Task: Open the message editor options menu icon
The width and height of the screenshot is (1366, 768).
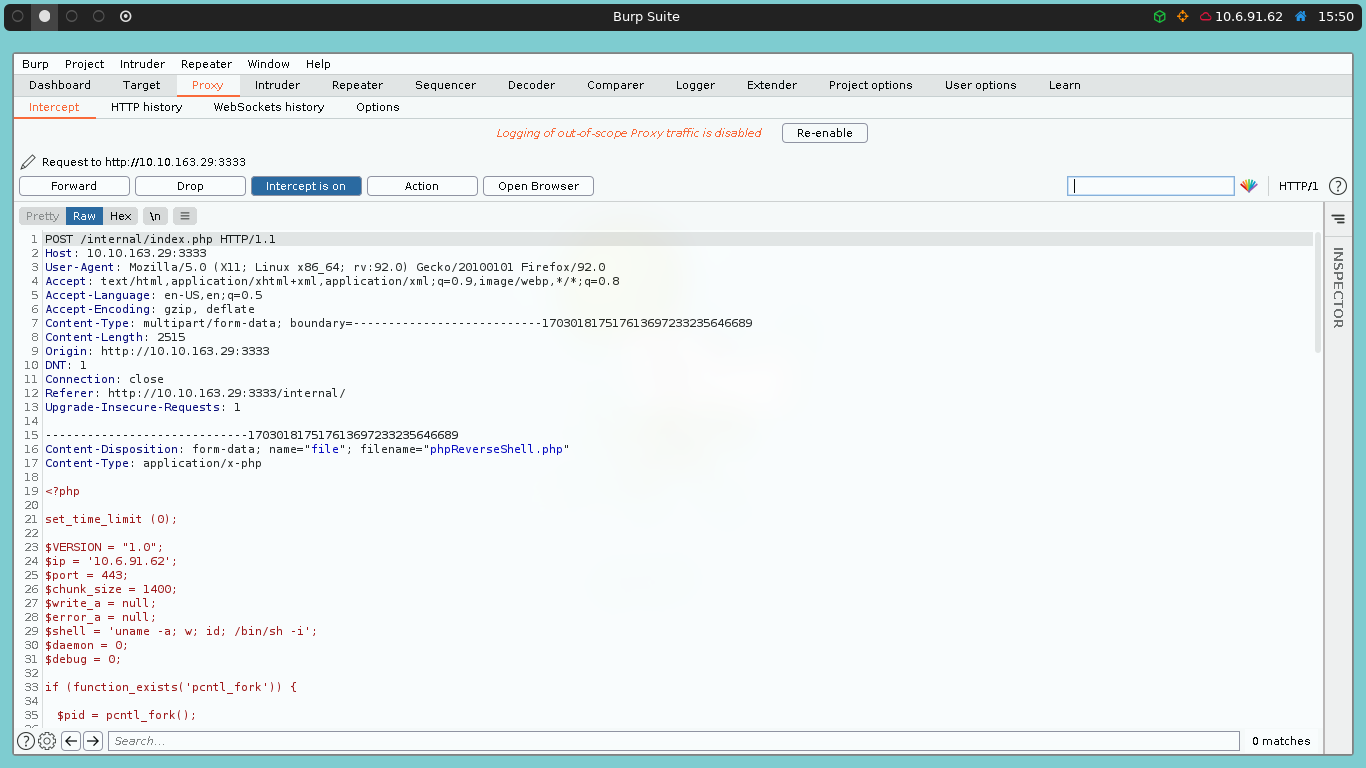Action: [185, 216]
